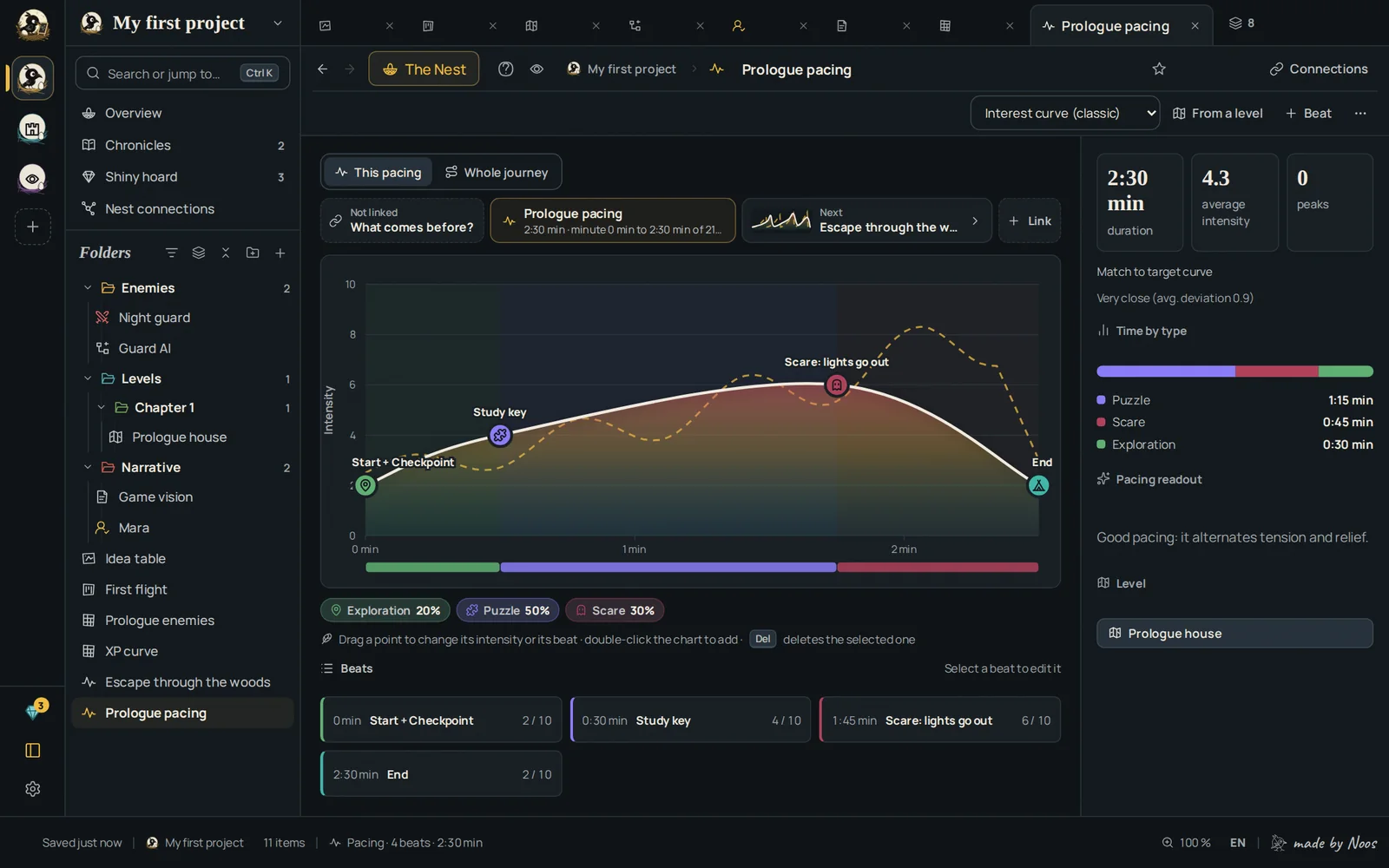Add a new workspace with plus button
Viewport: 1389px width, 868px height.
pyautogui.click(x=32, y=227)
